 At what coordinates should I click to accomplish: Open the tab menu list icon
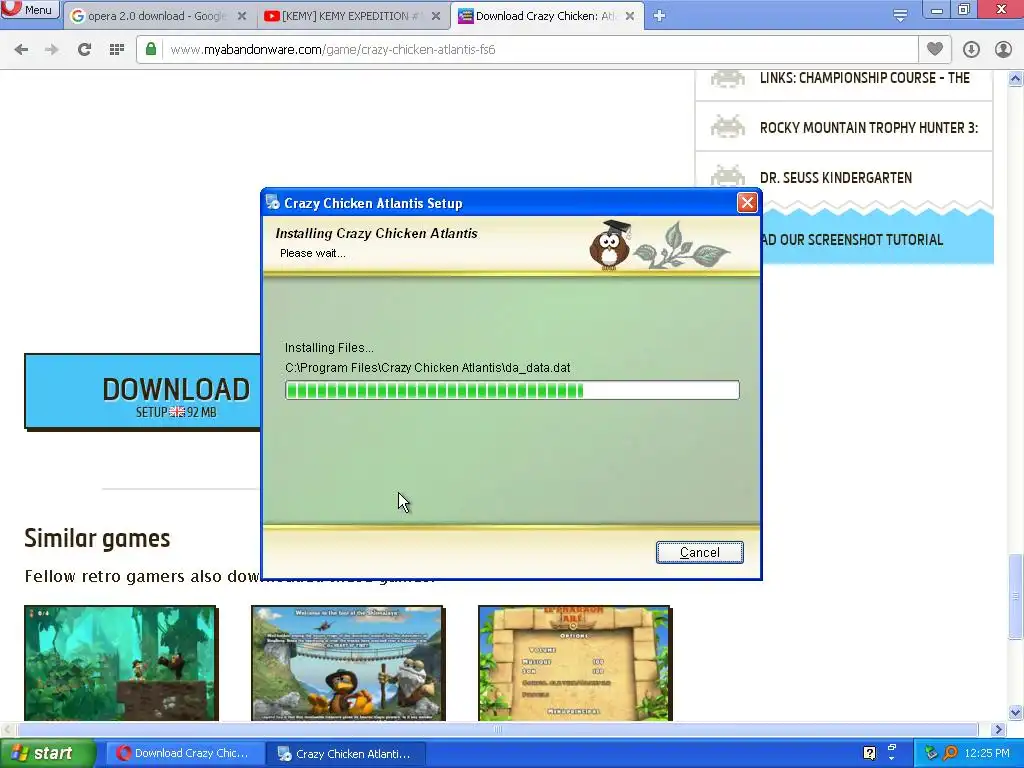coord(900,16)
